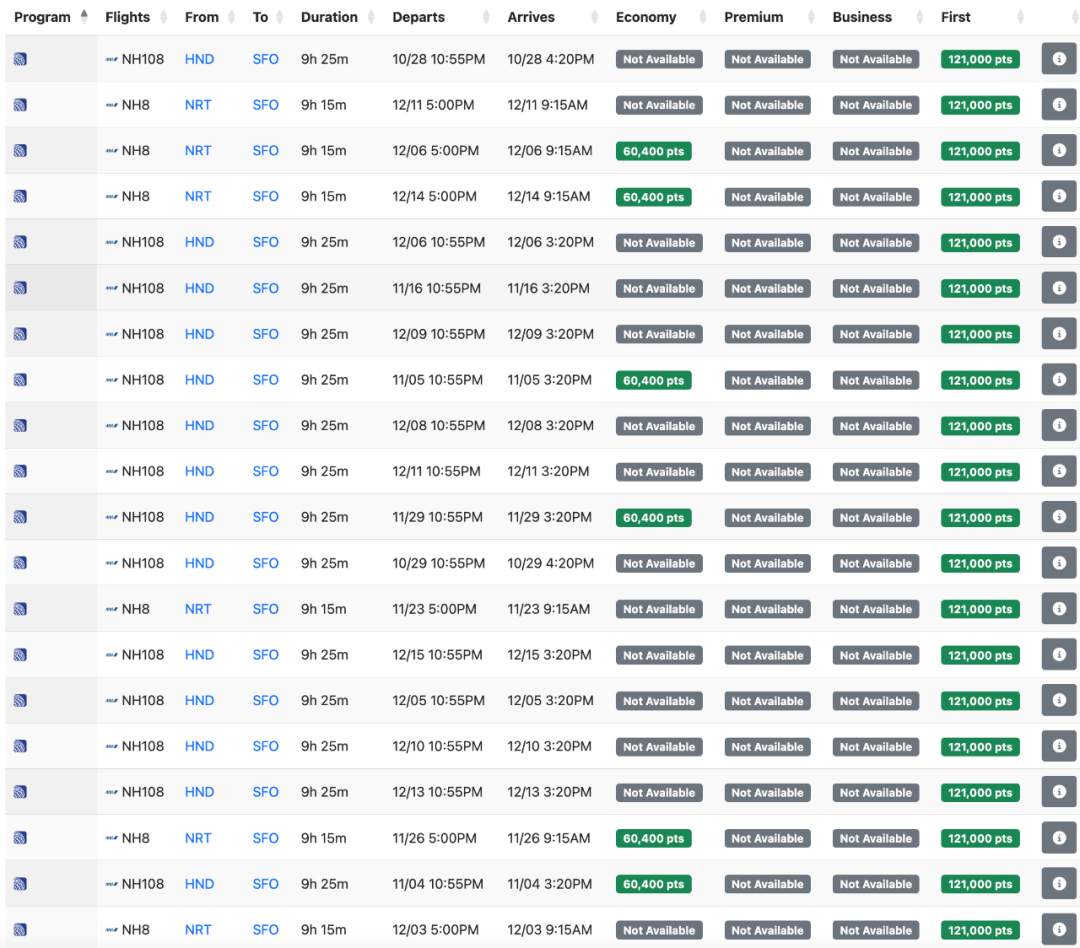The height and width of the screenshot is (948, 1080).
Task: Sort flights by Duration column
Action: point(329,17)
